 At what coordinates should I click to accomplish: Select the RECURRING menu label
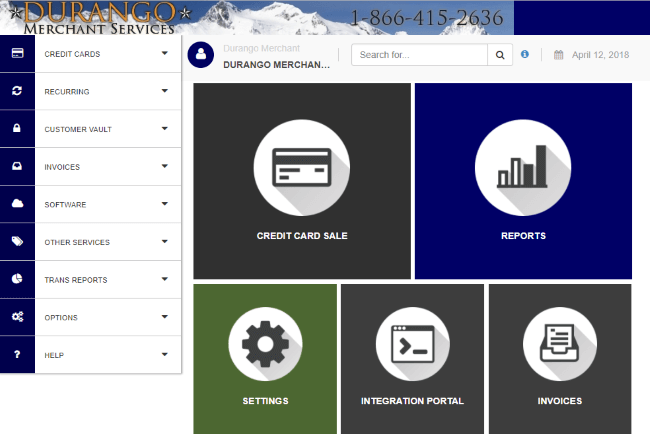[x=67, y=92]
